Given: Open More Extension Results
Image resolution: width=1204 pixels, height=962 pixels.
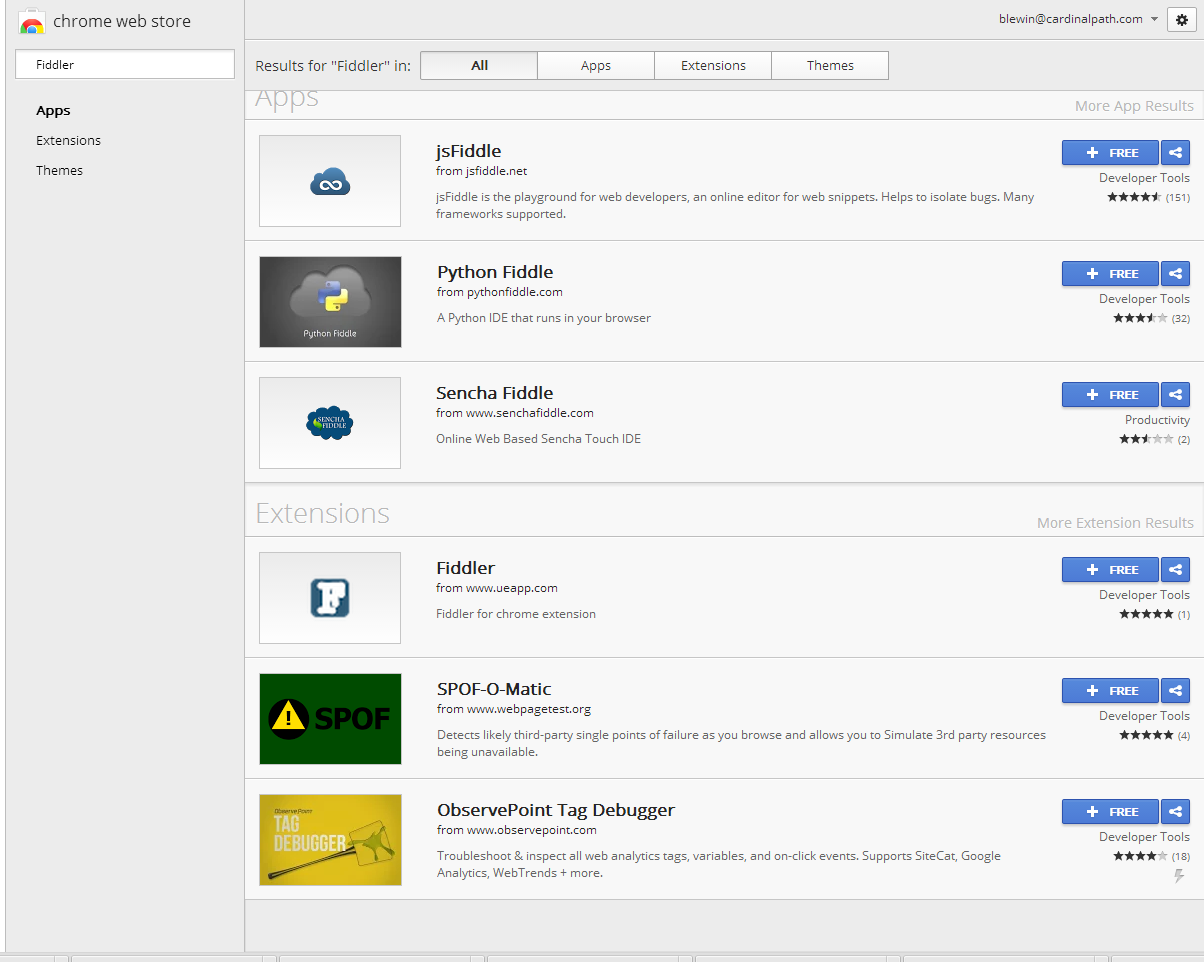Looking at the screenshot, I should pos(1115,522).
